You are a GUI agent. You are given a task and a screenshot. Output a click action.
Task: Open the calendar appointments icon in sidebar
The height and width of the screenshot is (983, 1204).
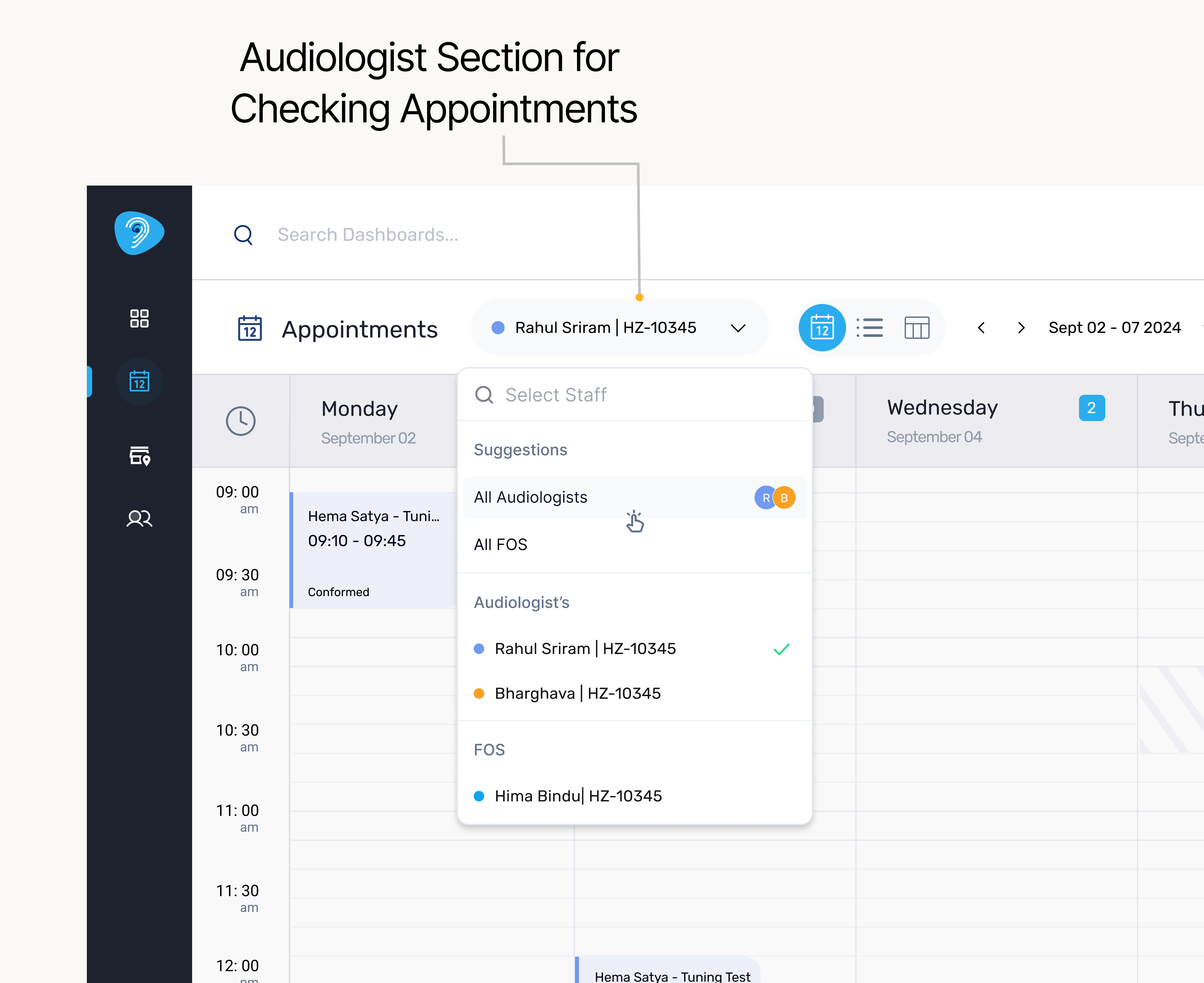(x=139, y=381)
